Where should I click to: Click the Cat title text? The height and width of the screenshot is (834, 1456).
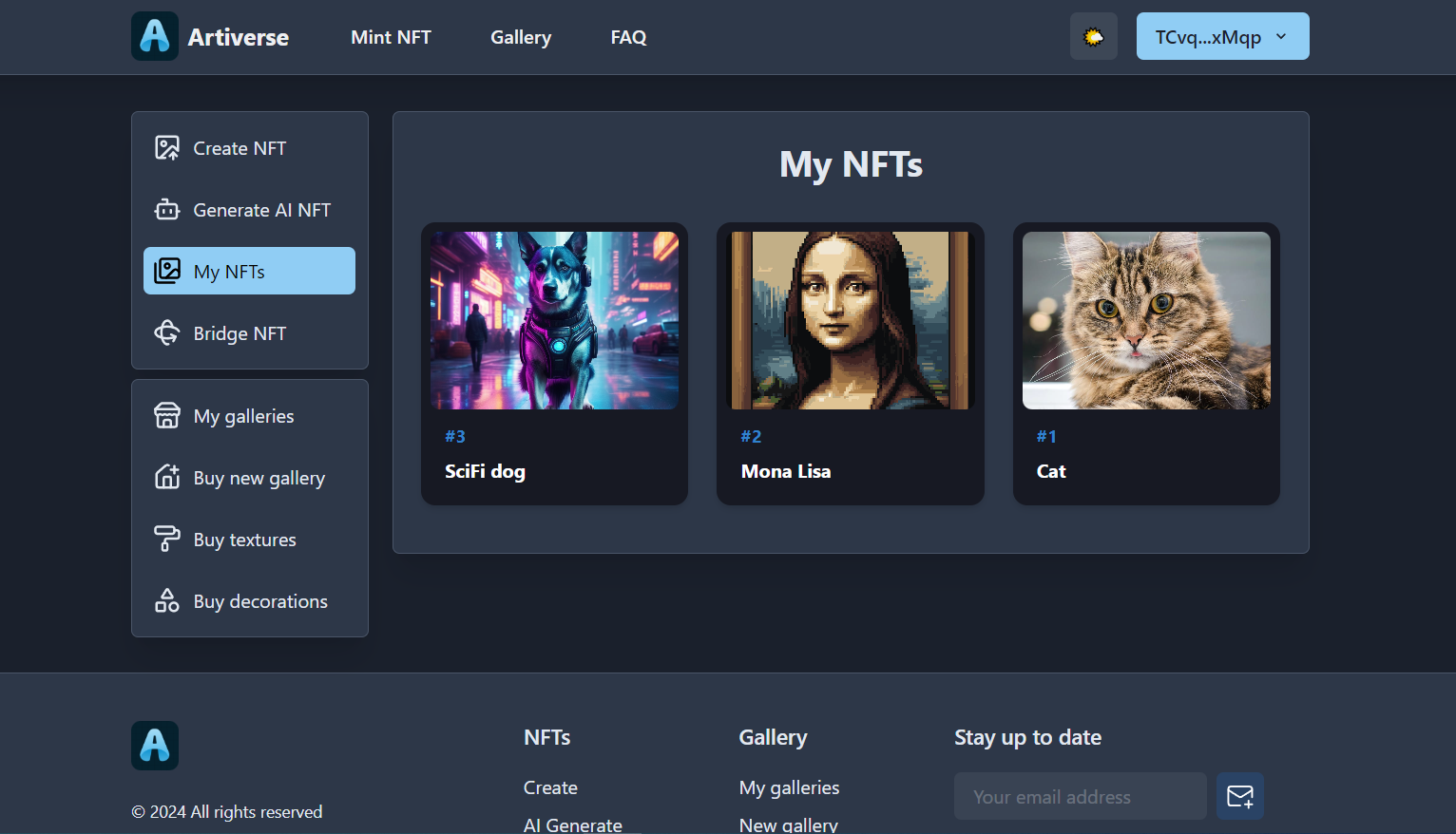point(1051,471)
